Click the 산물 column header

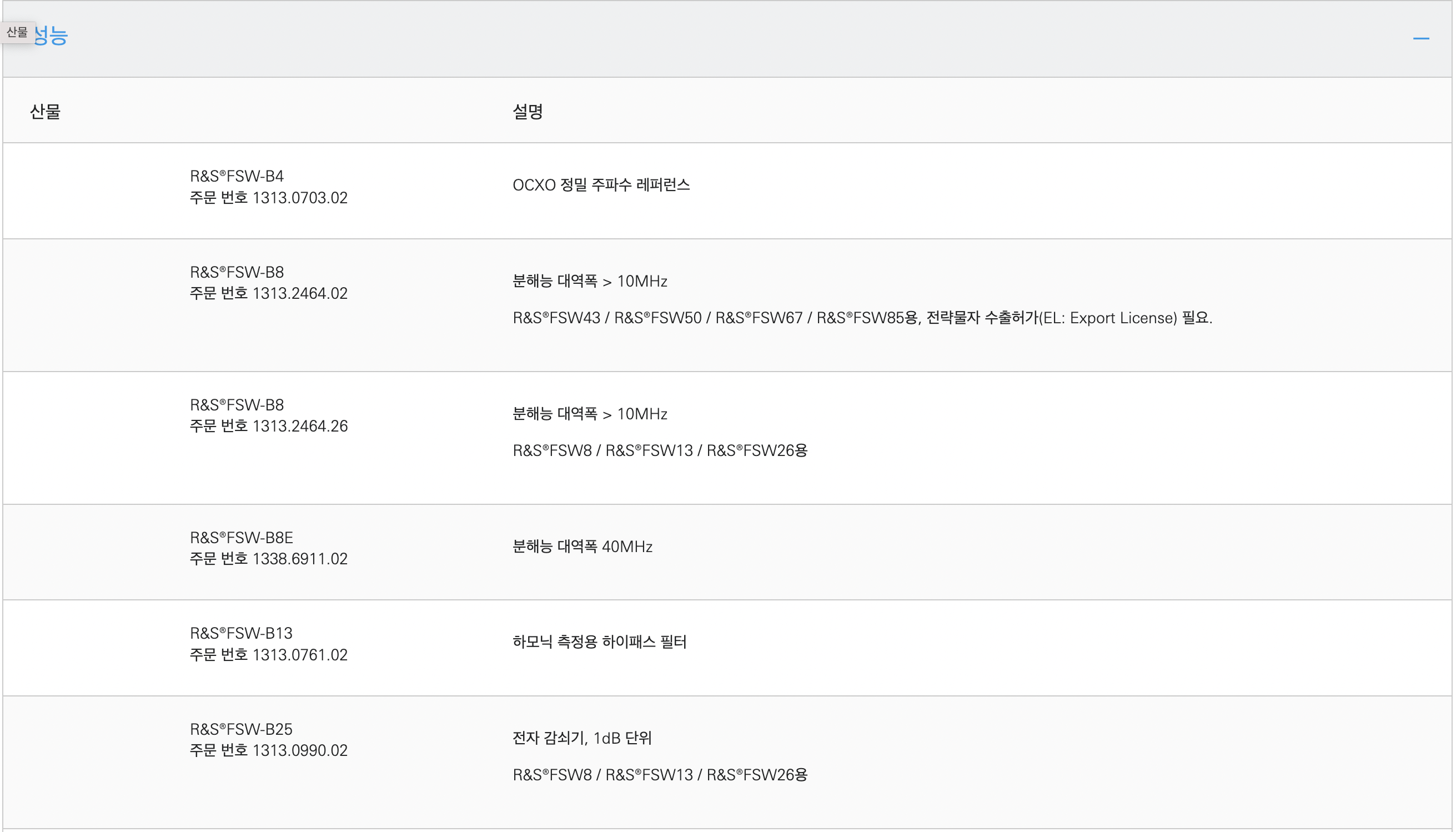[45, 112]
